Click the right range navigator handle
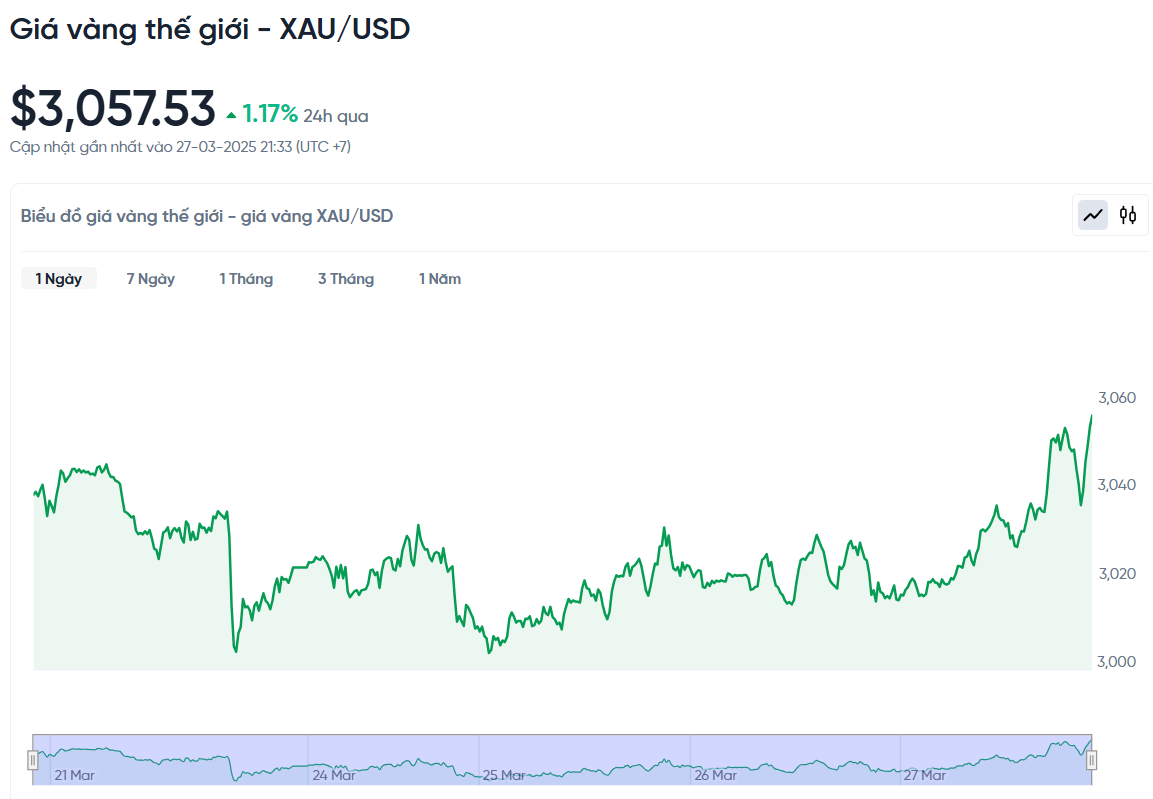1153x799 pixels. (x=1091, y=760)
